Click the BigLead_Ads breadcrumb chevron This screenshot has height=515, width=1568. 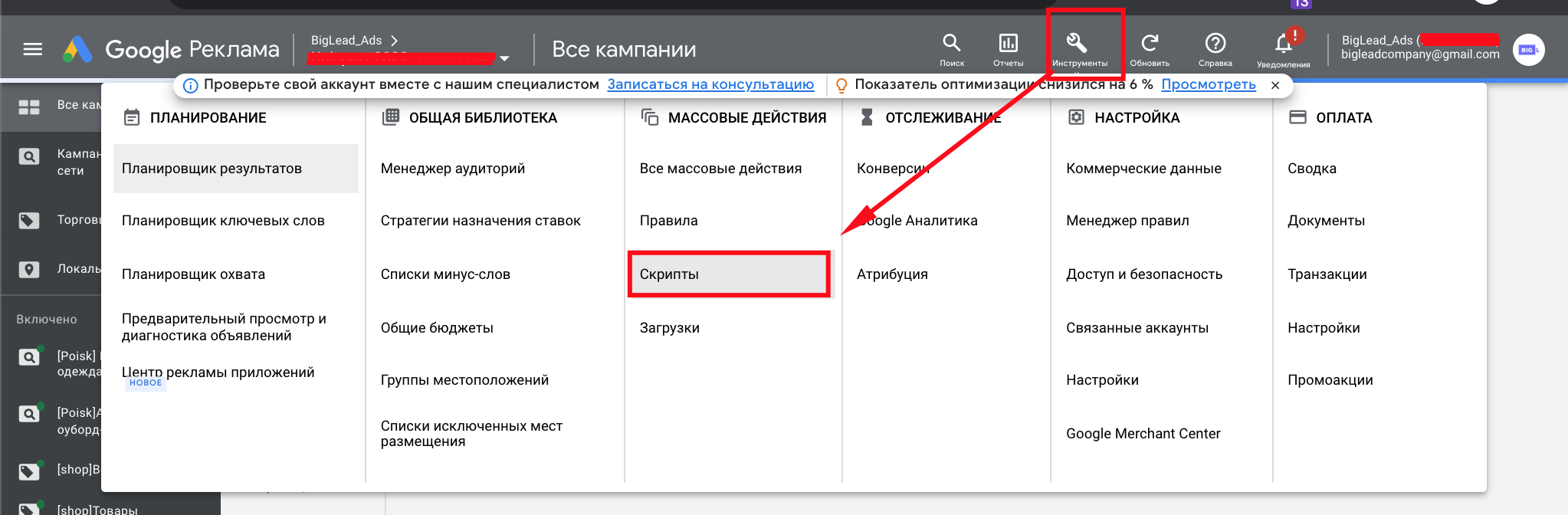tap(395, 41)
